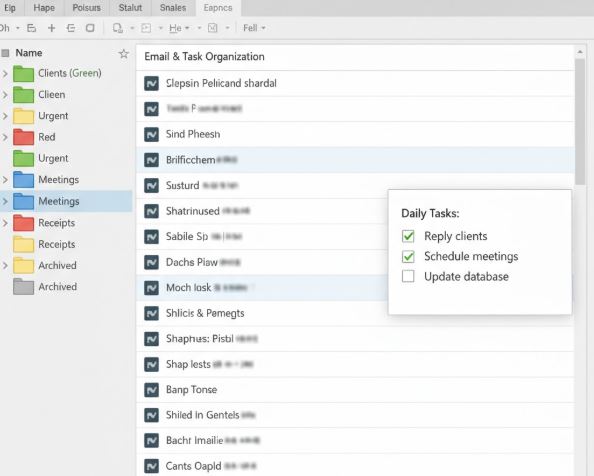This screenshot has width=594, height=476.
Task: Select the highlighted Meetings folder
Action: 67,201
